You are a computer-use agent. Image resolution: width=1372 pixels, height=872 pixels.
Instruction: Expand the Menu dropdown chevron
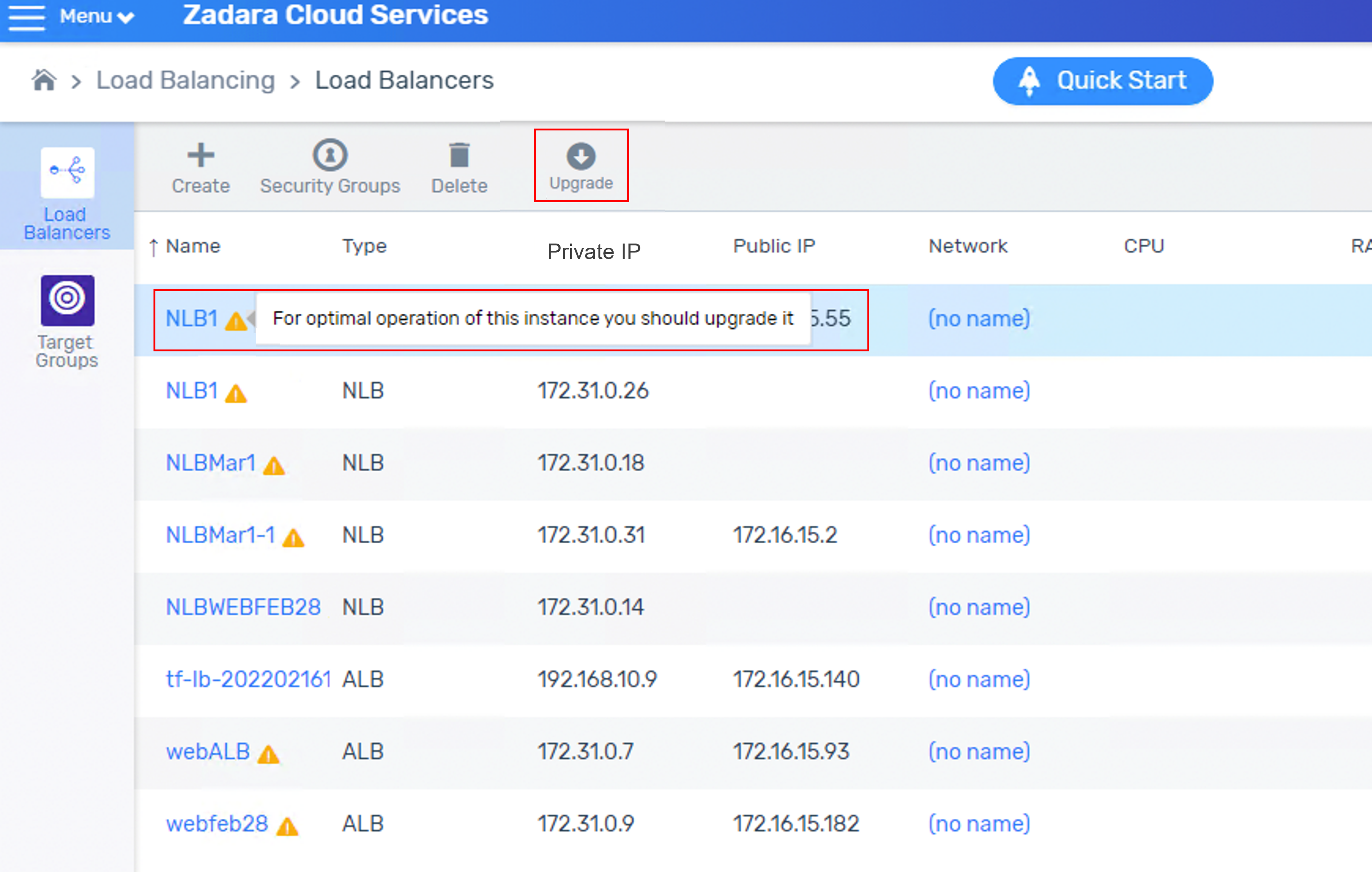click(125, 18)
